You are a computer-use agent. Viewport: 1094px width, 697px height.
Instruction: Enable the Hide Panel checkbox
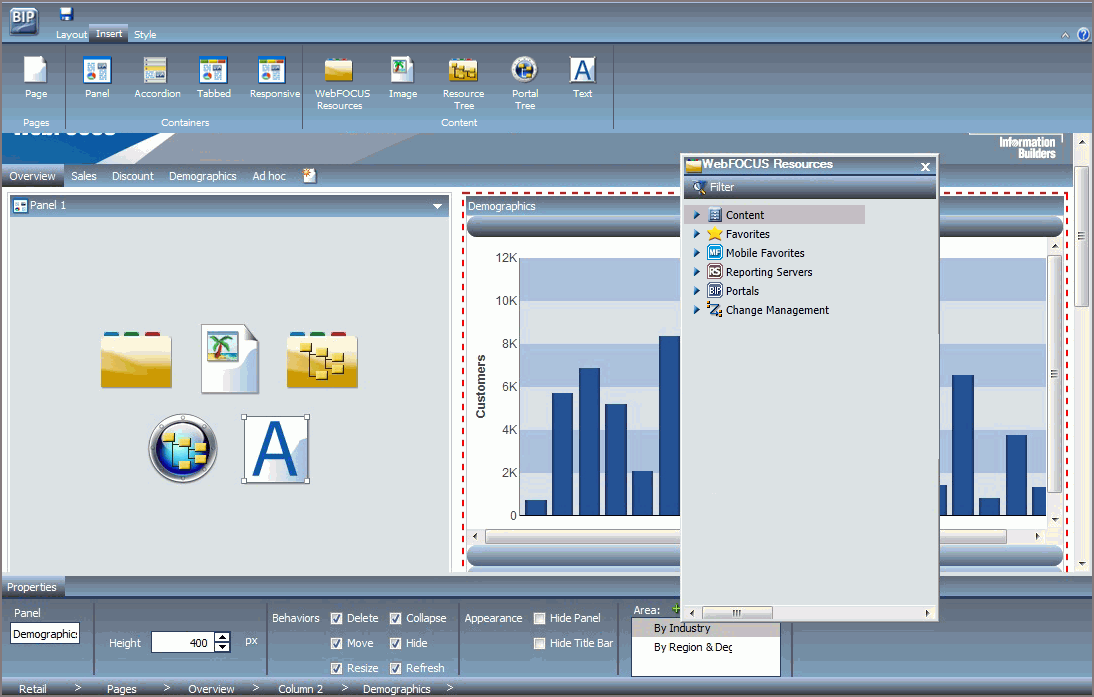point(539,618)
